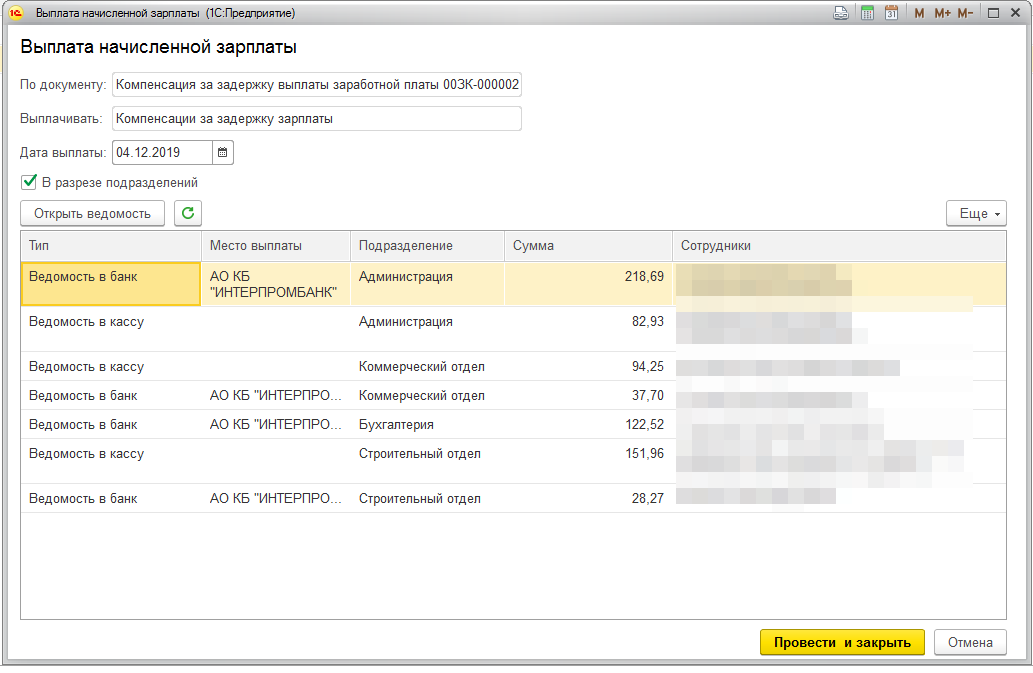Select 'Ведомость в кассу' row with 82,93
This screenshot has width=1033, height=673.
tap(111, 329)
